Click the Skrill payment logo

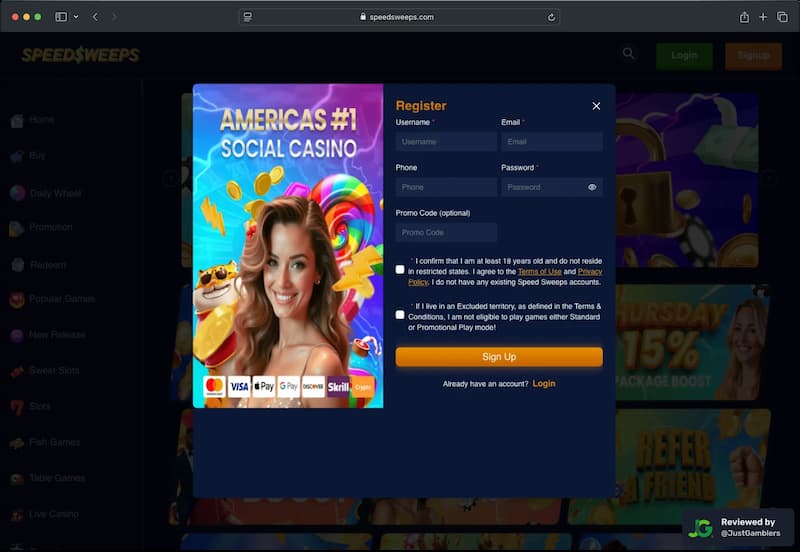tap(338, 387)
